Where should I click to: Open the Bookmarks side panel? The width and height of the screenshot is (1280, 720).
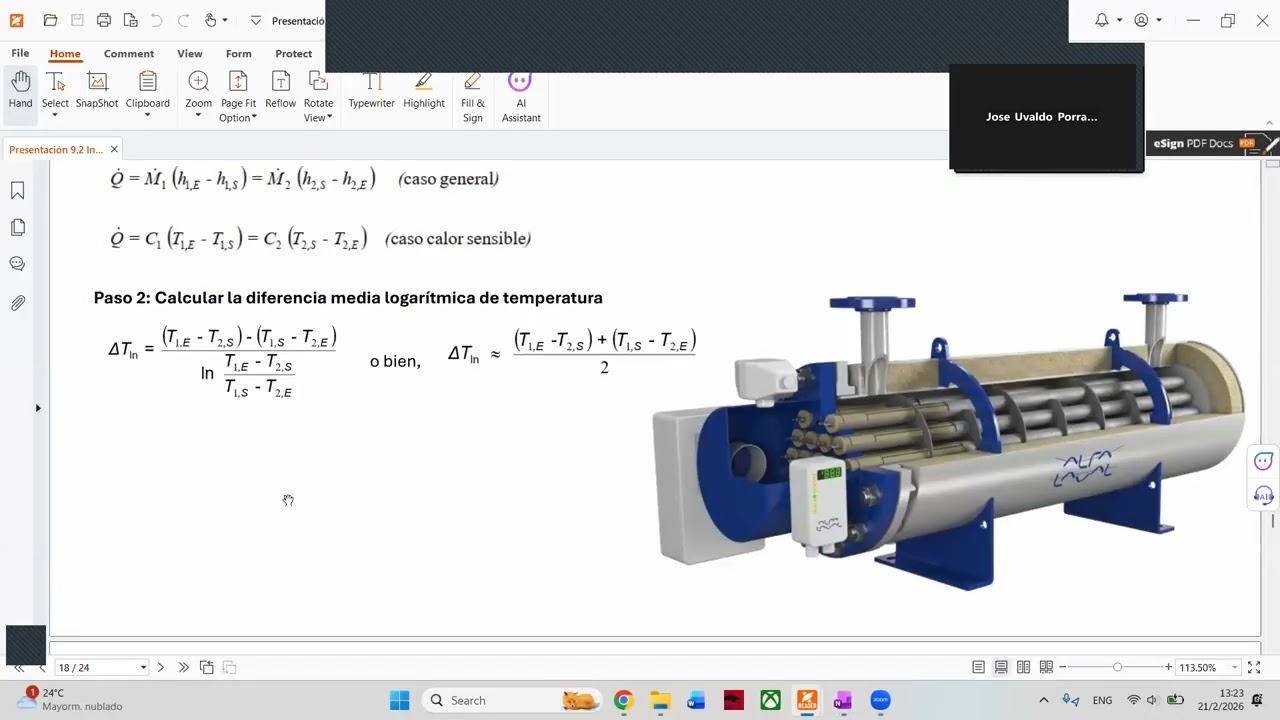tap(17, 190)
